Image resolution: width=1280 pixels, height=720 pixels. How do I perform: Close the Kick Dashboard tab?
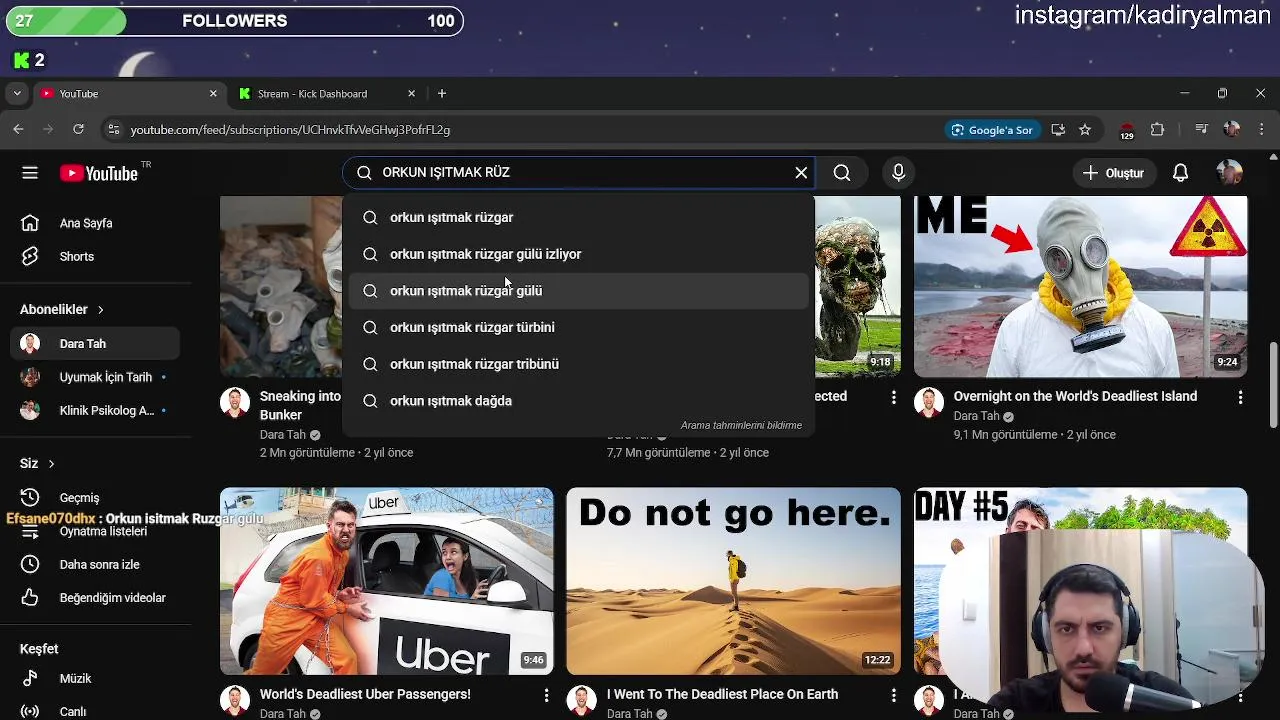(x=411, y=94)
